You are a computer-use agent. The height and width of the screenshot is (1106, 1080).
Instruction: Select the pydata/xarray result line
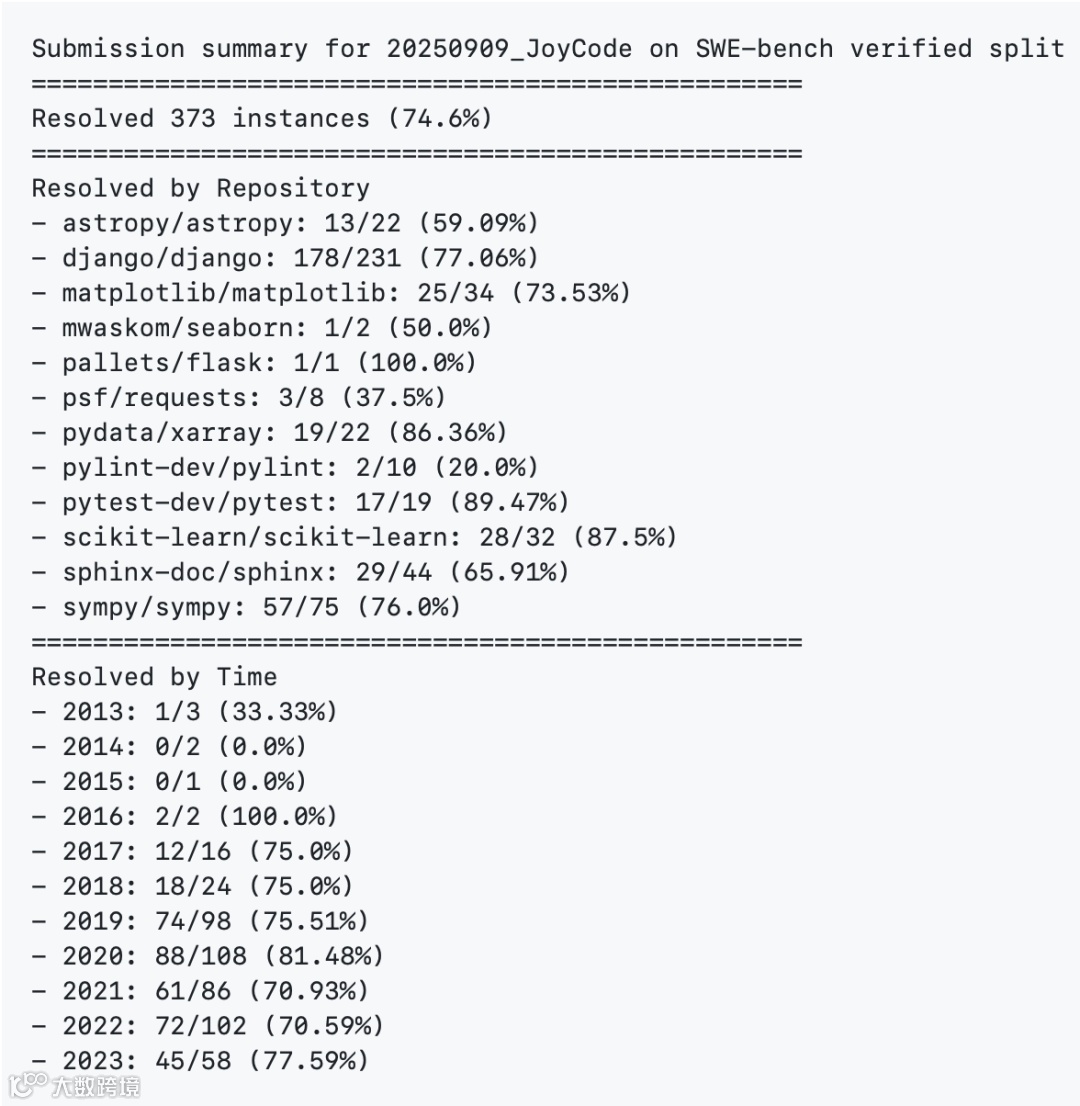point(269,432)
